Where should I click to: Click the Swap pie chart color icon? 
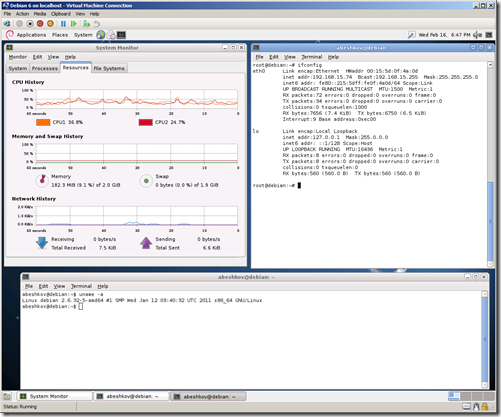[146, 181]
